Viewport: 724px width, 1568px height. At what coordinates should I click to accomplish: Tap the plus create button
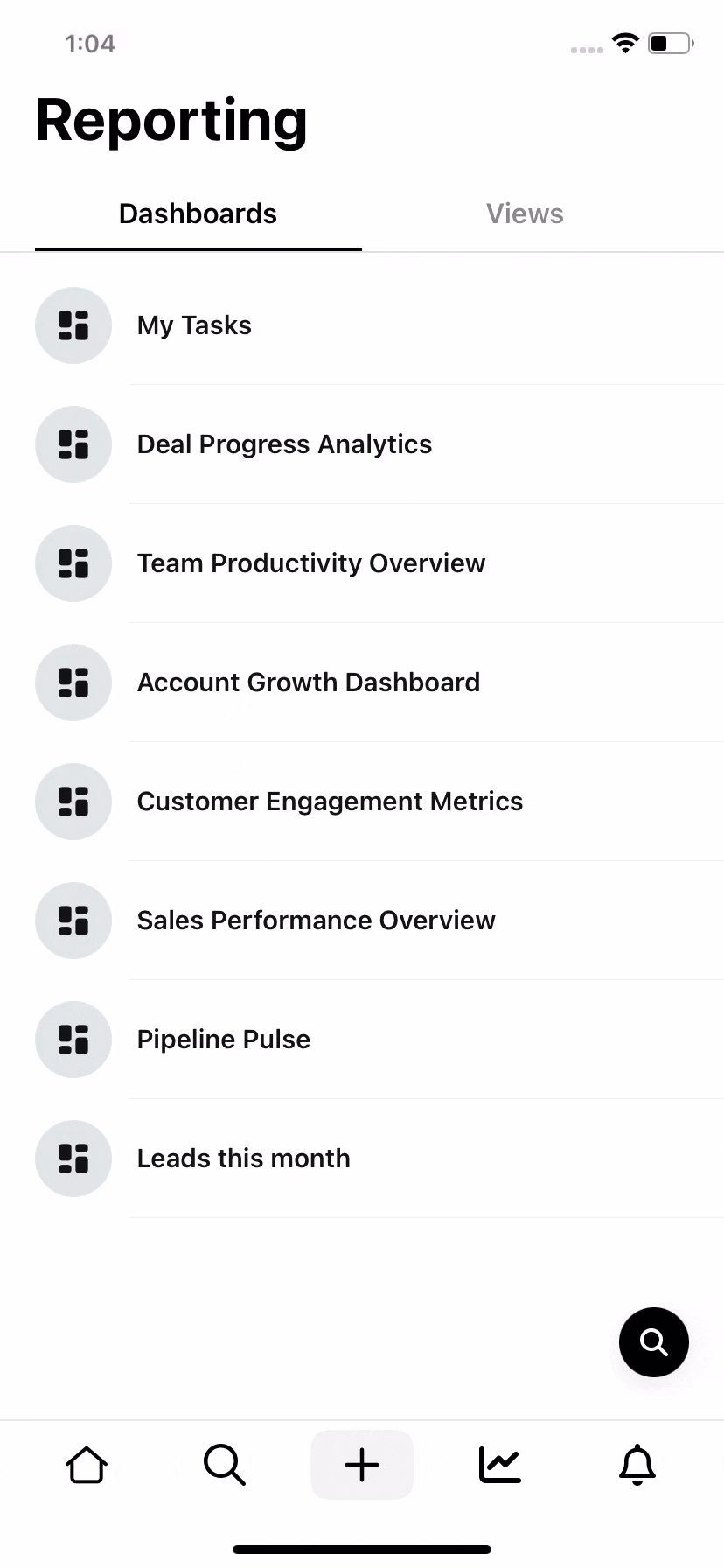[362, 1465]
